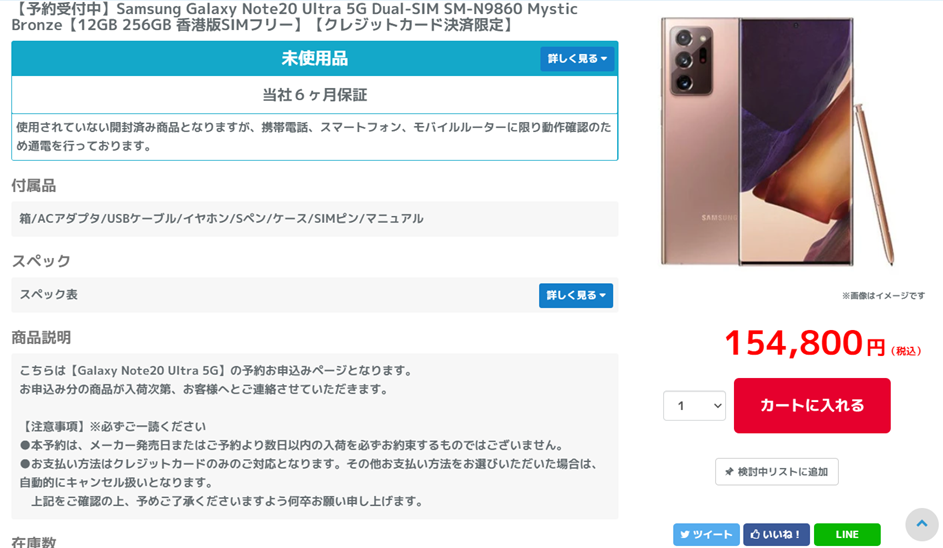Click the Facebook いいね! thumbs-up button
Image resolution: width=943 pixels, height=548 pixels.
[776, 534]
